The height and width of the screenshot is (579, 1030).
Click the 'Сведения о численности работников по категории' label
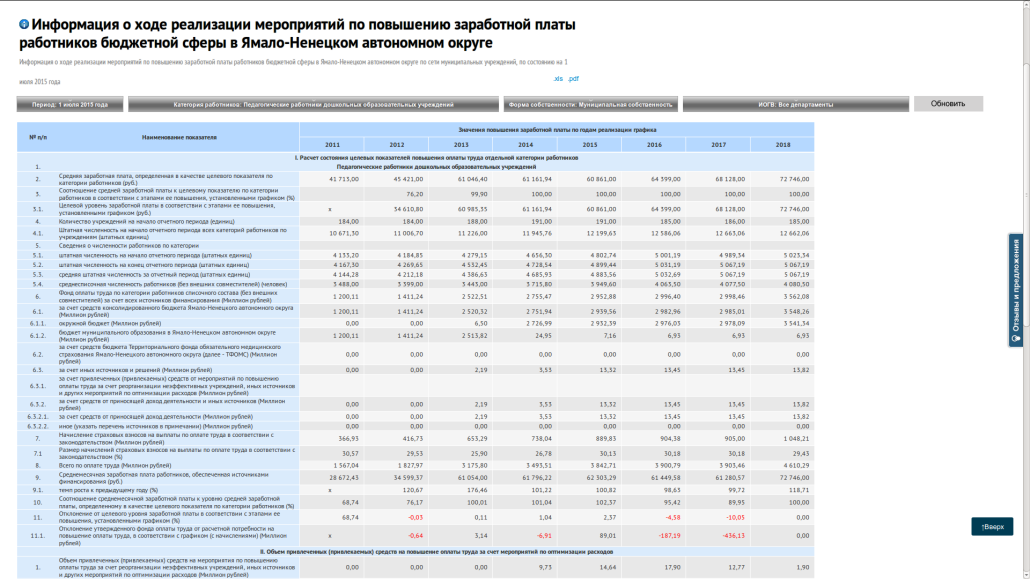129,246
